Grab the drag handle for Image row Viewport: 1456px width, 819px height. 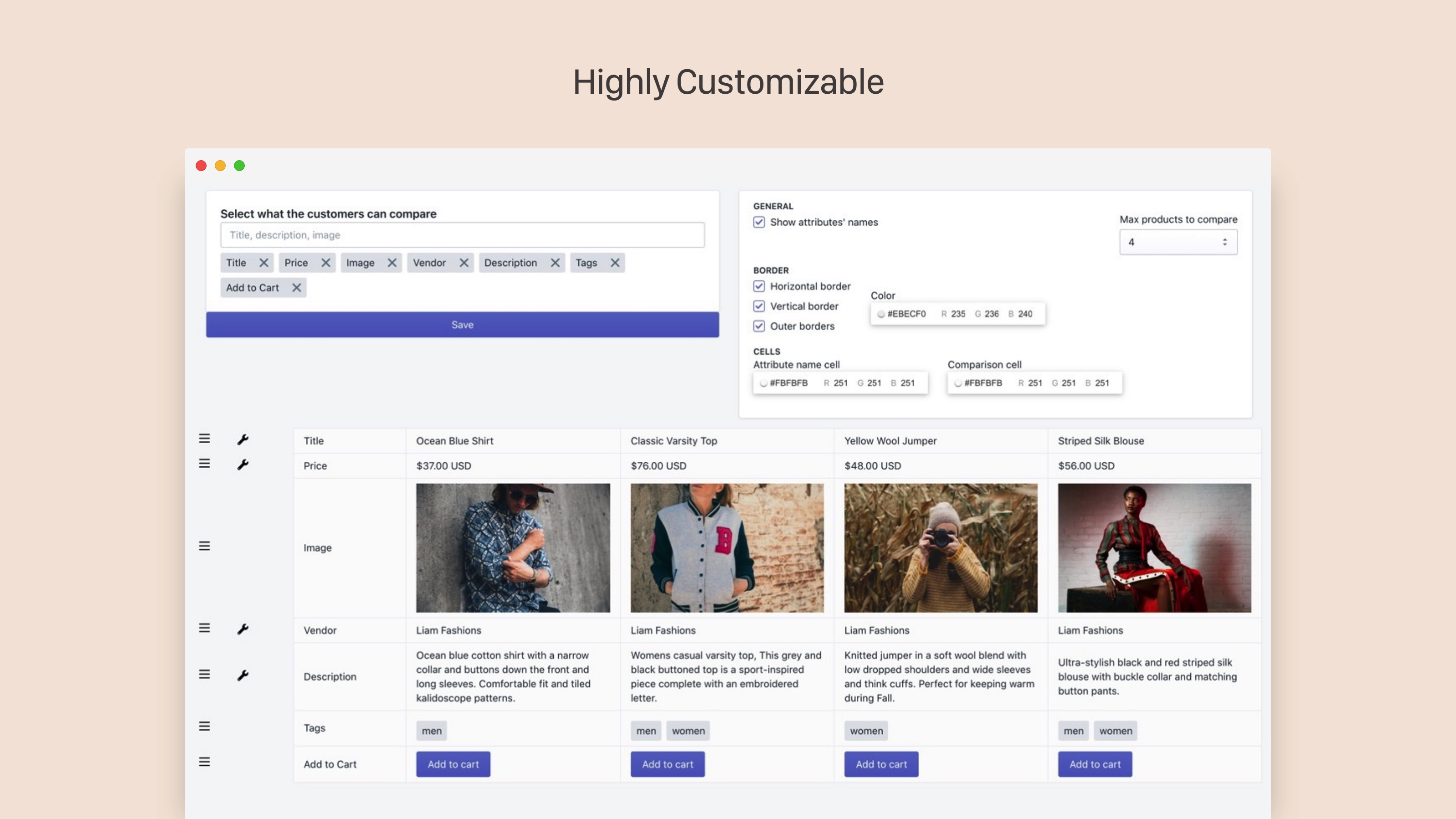204,546
